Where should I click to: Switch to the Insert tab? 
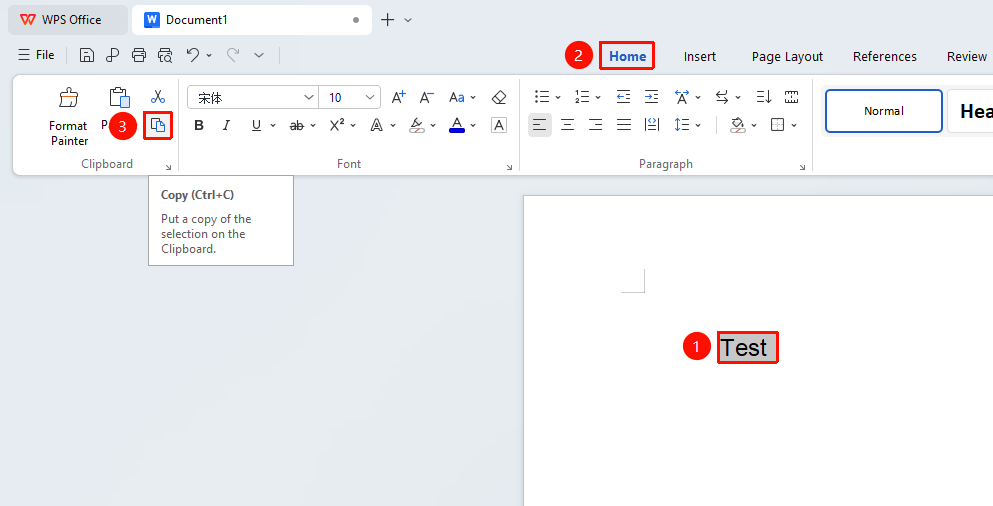[700, 56]
